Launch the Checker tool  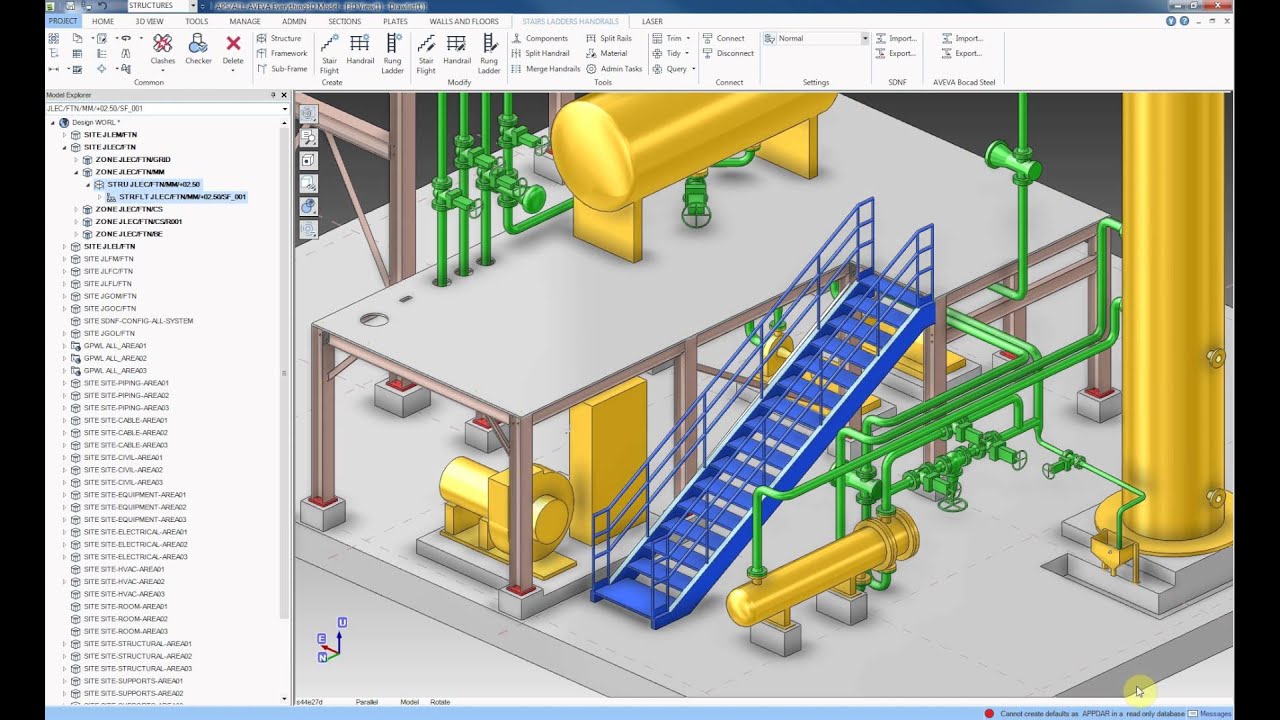tap(198, 48)
